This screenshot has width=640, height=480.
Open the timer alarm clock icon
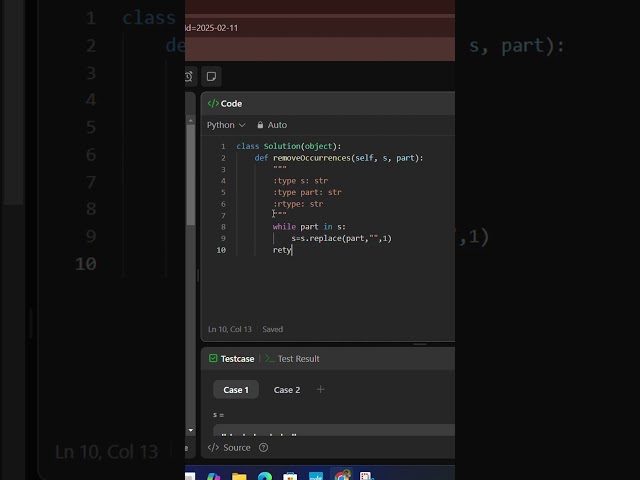point(190,76)
